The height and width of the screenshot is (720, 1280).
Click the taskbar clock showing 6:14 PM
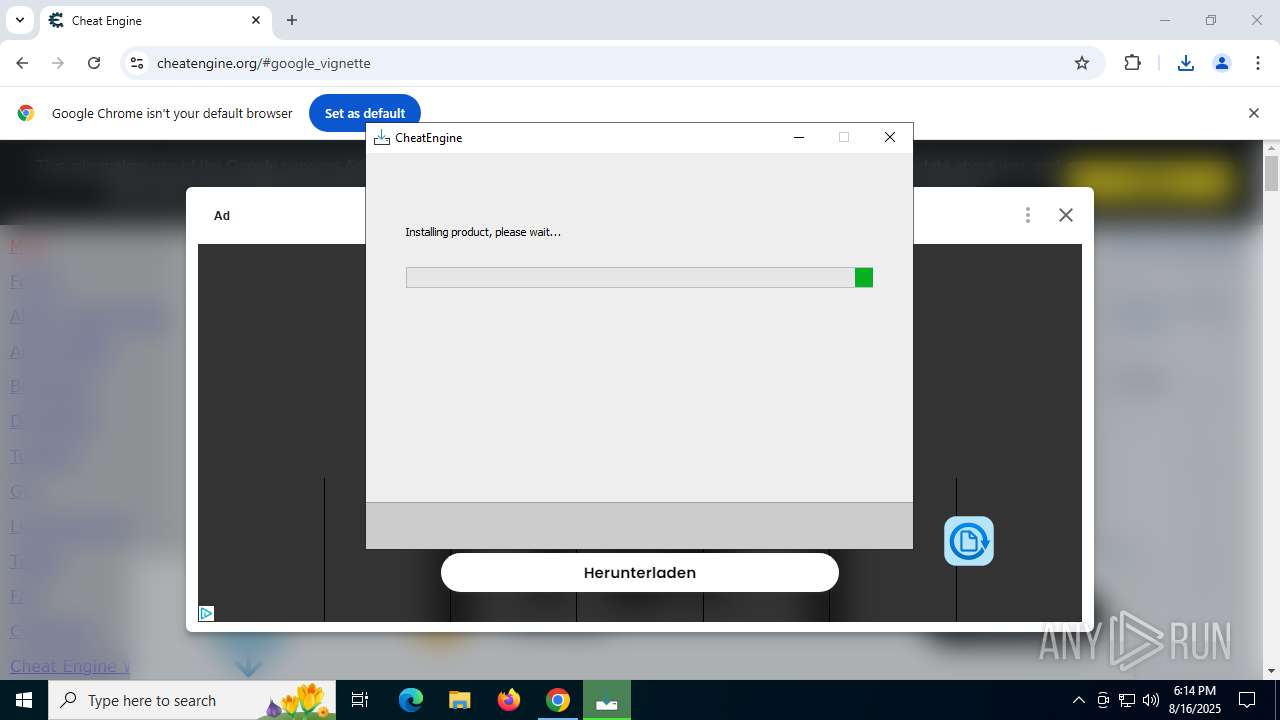click(1196, 700)
